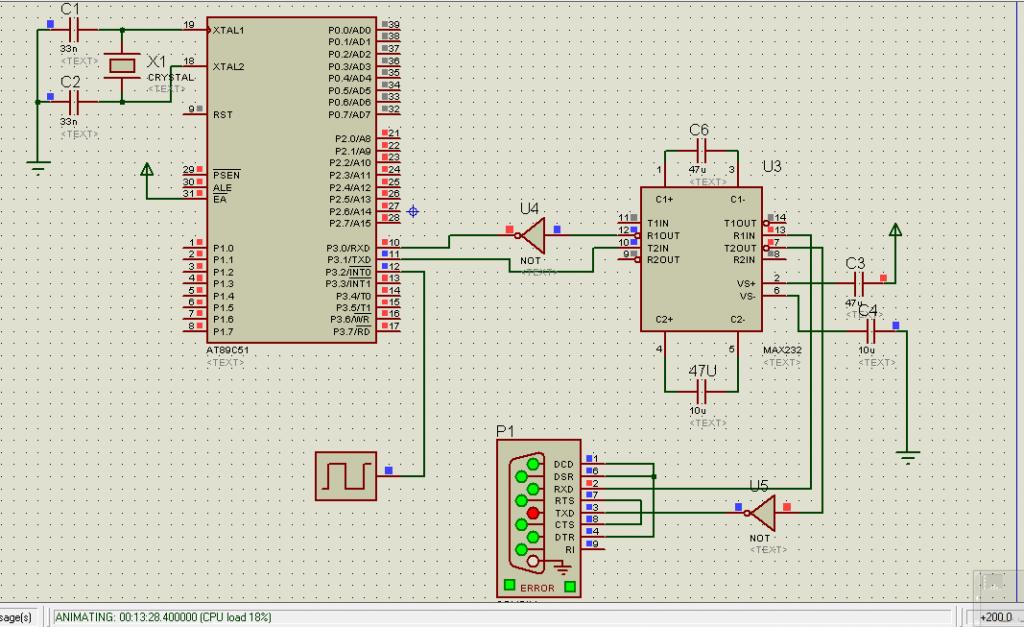Click the CTS label on P1

[x=564, y=525]
